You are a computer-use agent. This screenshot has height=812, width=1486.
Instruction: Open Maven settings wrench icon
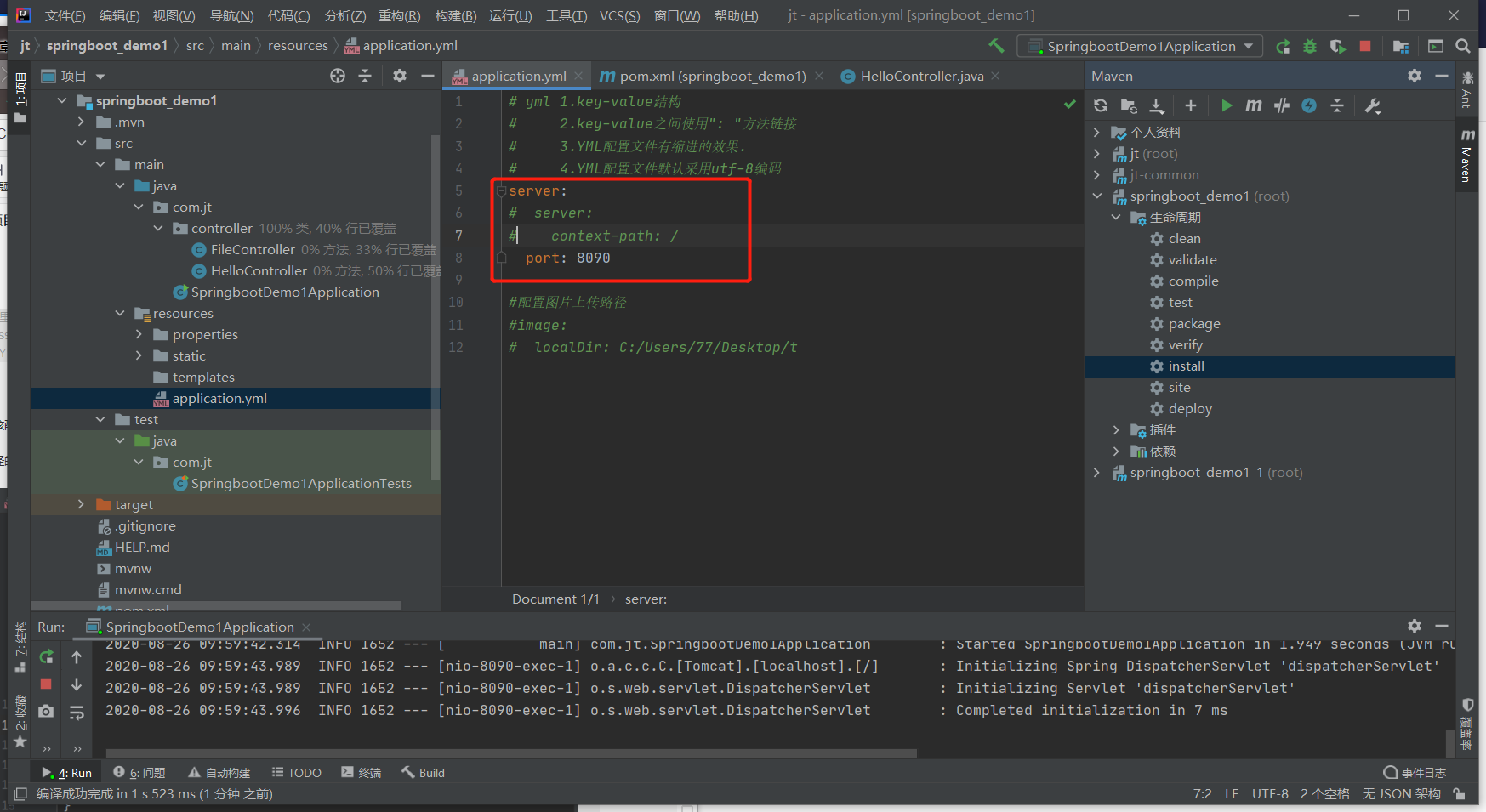click(x=1373, y=105)
